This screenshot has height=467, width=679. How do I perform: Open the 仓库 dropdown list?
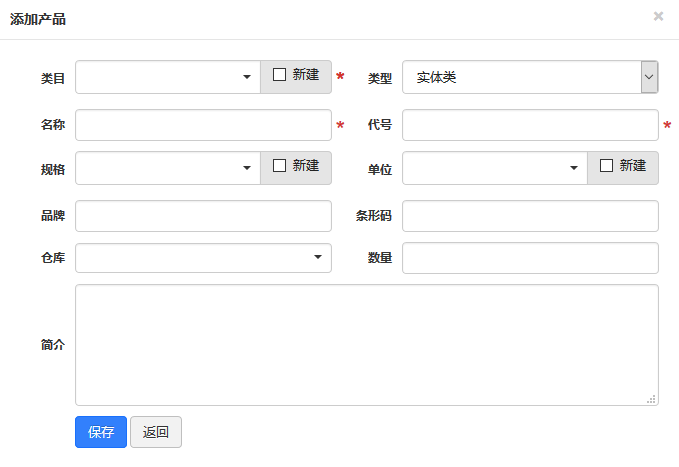point(318,258)
